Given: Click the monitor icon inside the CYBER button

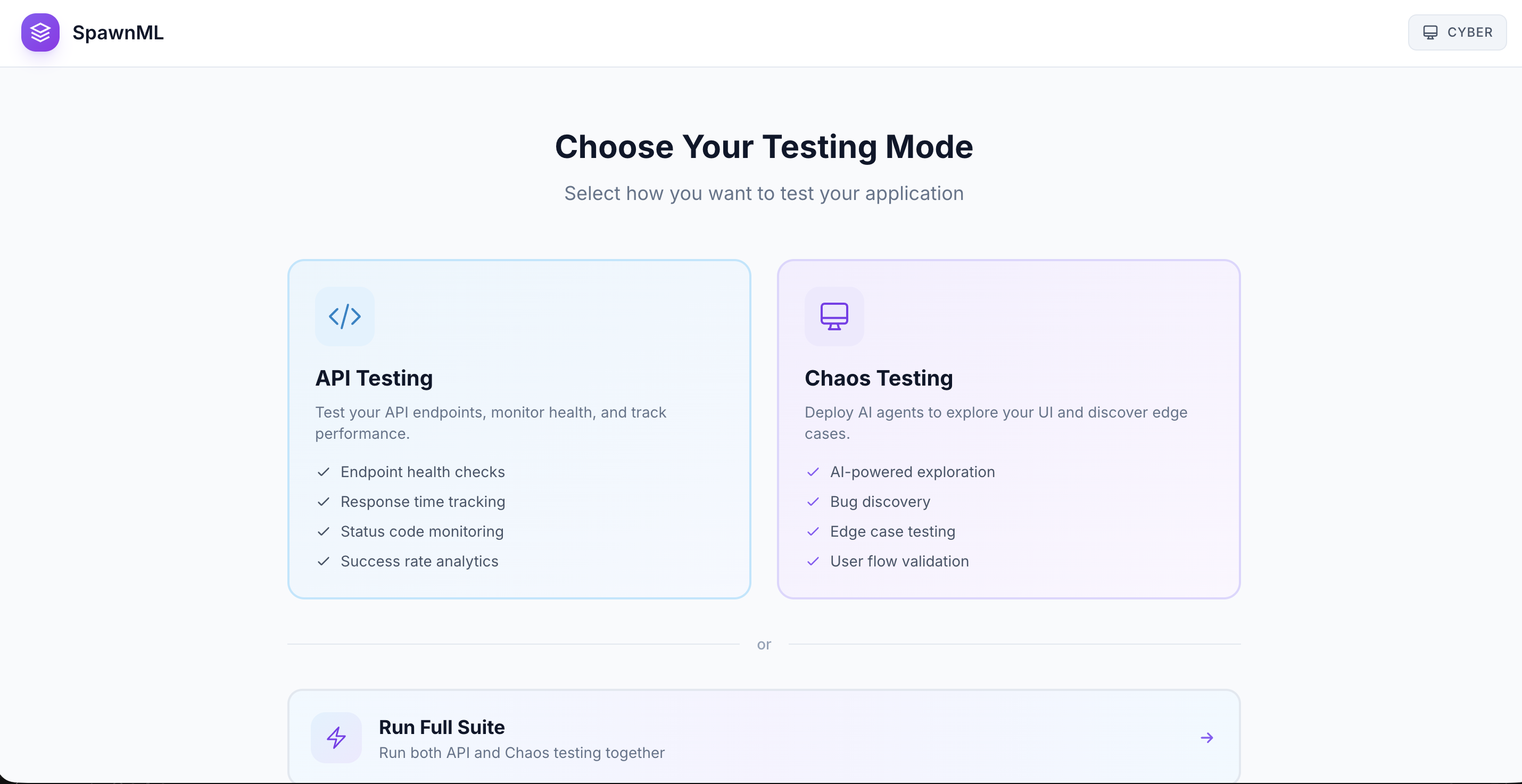Looking at the screenshot, I should 1431,32.
